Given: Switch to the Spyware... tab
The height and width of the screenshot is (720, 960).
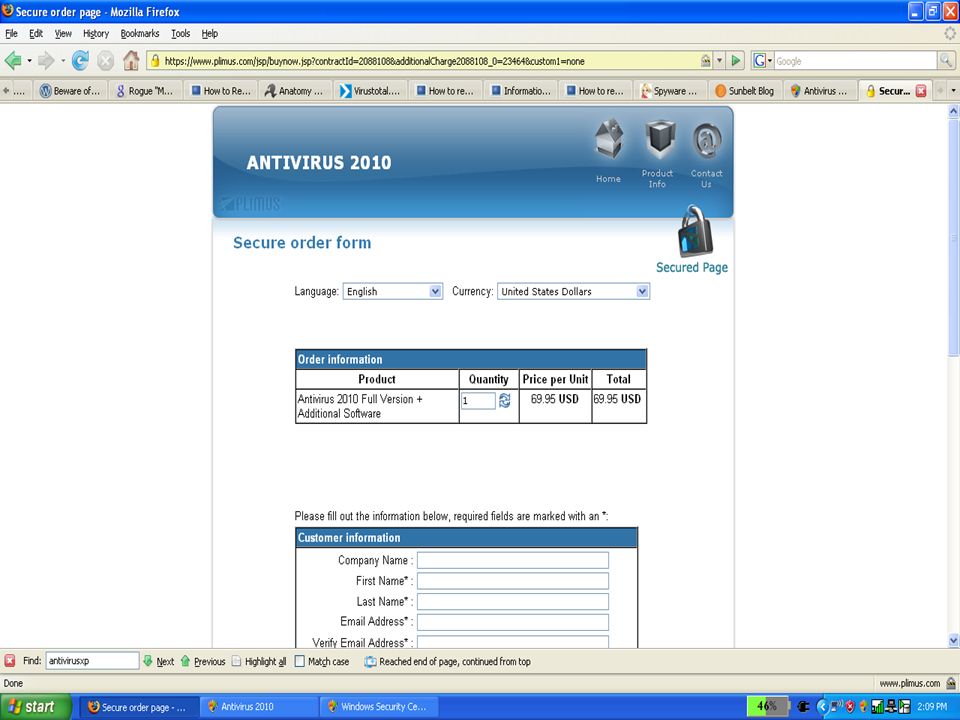Looking at the screenshot, I should coord(670,91).
